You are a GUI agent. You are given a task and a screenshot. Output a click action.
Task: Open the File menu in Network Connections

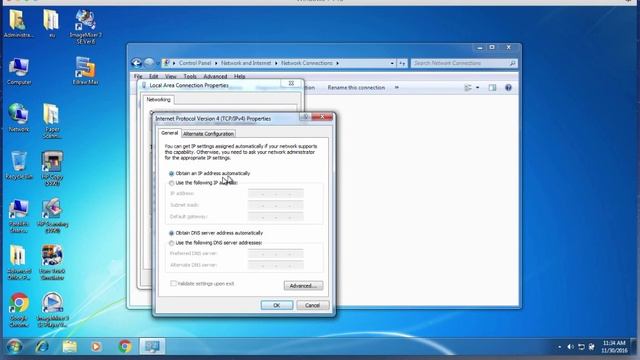click(138, 76)
